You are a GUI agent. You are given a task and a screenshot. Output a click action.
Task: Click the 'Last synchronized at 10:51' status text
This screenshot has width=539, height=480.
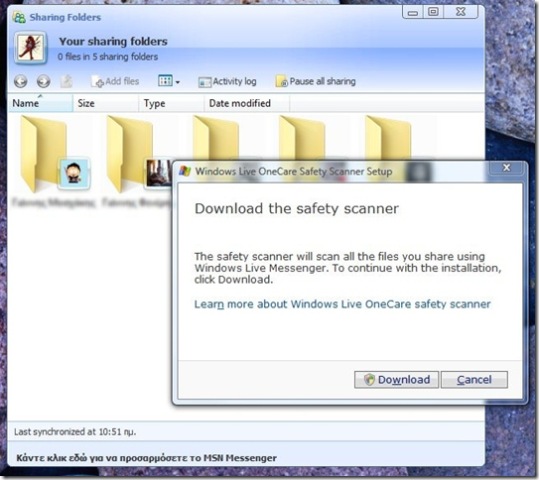(x=75, y=432)
